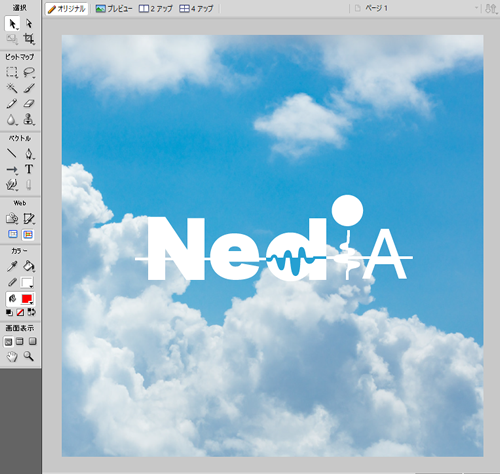Viewport: 500px width, 474px height.
Task: Pick the Crop tool
Action: coord(29,39)
